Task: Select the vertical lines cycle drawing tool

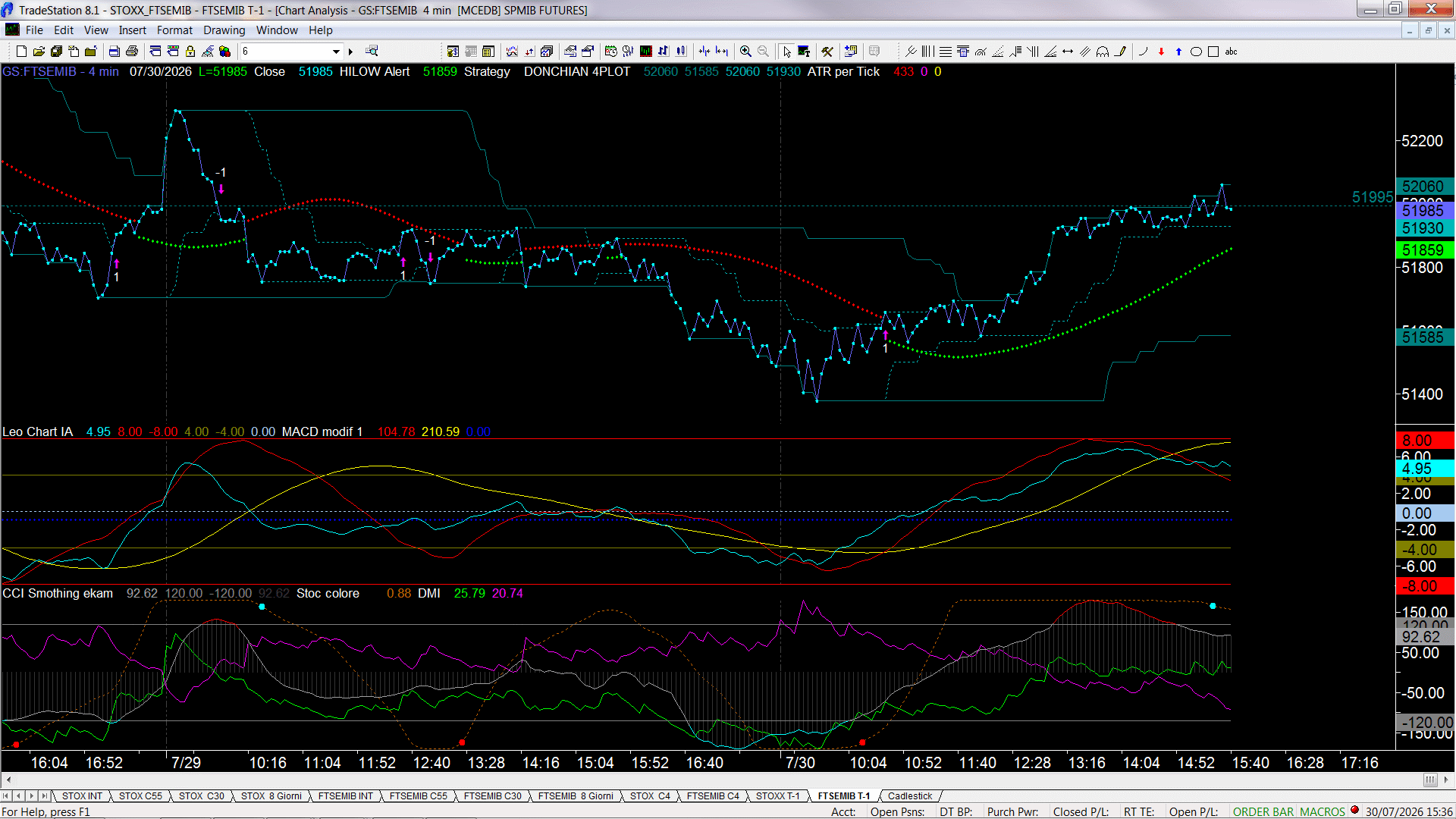Action: coord(927,52)
